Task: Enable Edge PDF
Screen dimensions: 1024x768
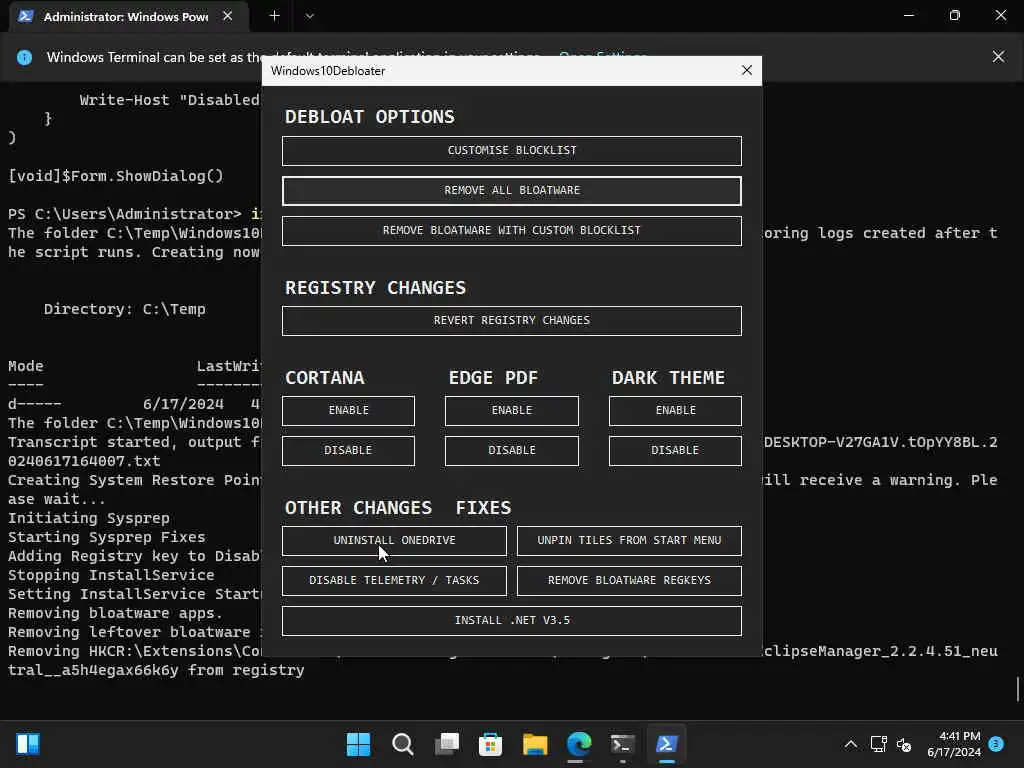Action: (x=511, y=410)
